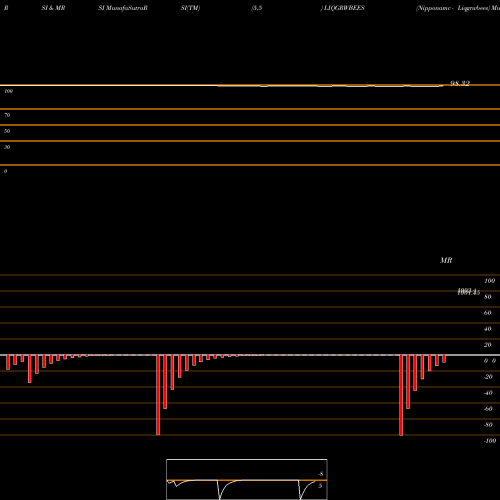The height and width of the screenshot is (500, 500).
Task: Click the MR right-axis label 20
Action: [487, 345]
